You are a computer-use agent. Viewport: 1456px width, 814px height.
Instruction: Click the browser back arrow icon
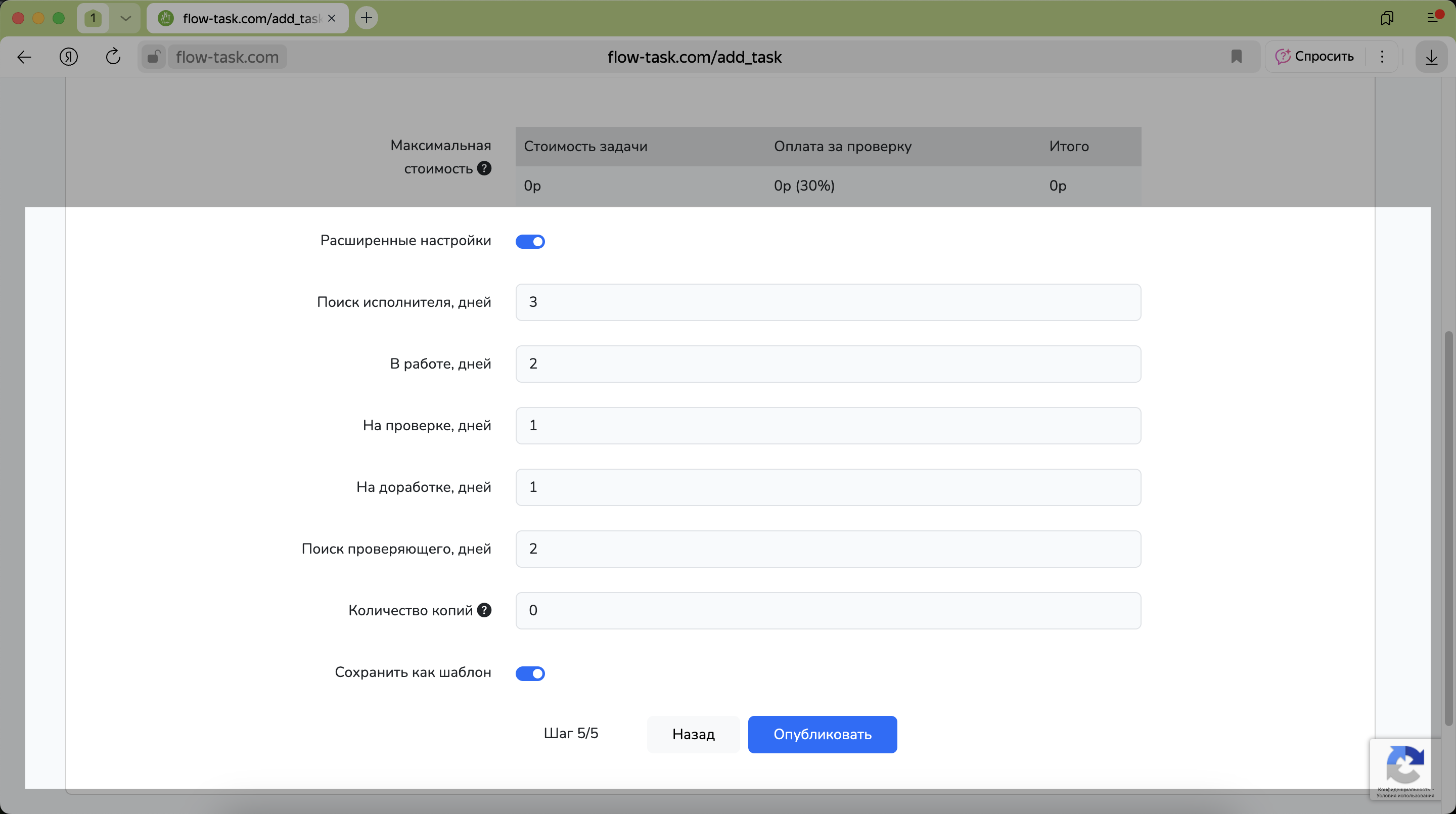pos(24,57)
